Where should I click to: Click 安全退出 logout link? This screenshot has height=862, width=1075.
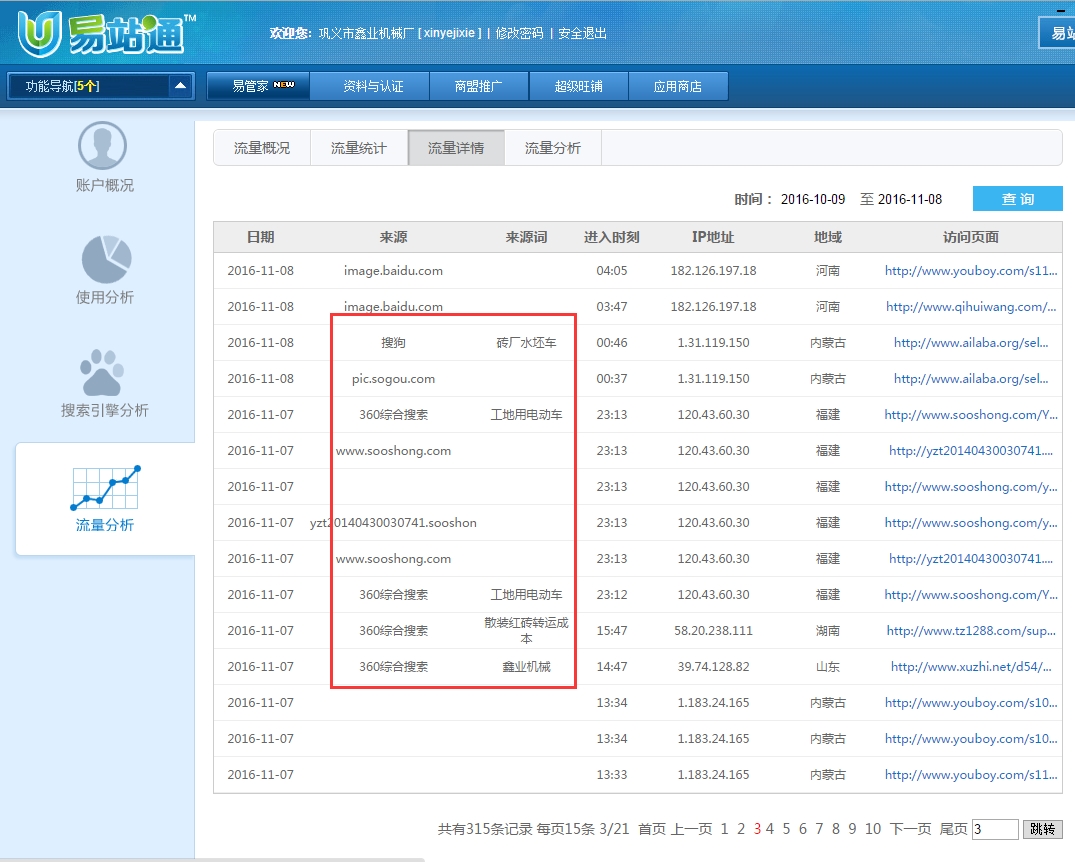coord(582,33)
